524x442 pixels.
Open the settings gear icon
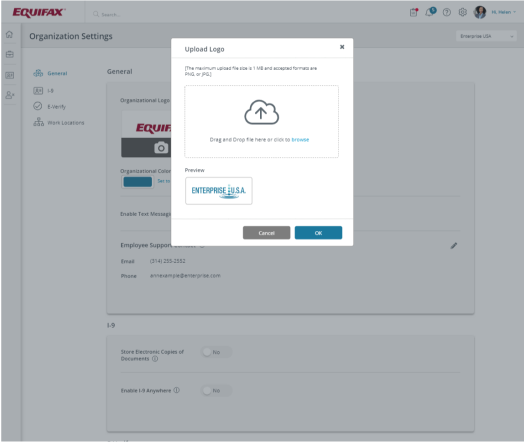[463, 12]
